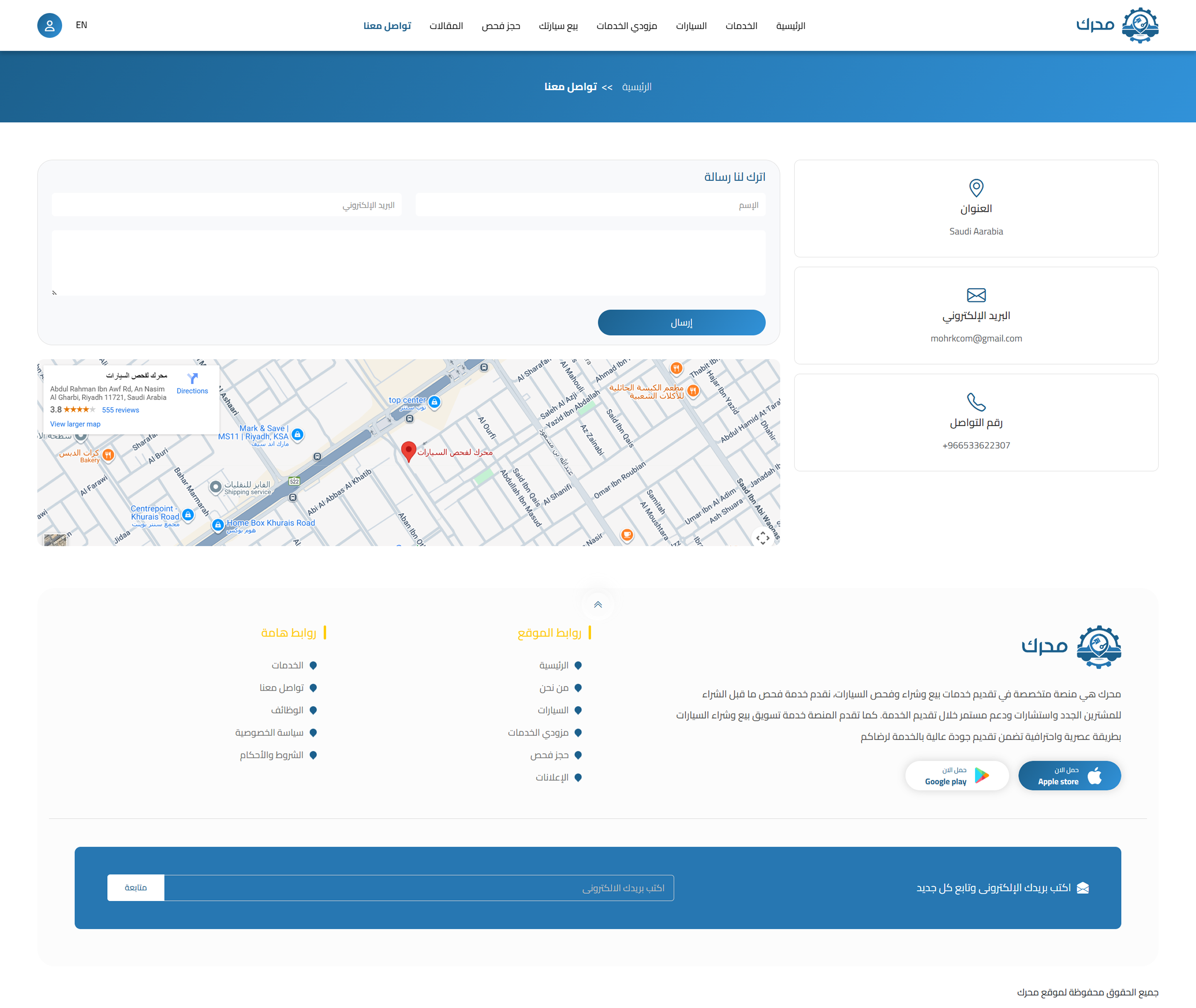This screenshot has width=1196, height=1008.
Task: Switch language to EN
Action: (81, 25)
